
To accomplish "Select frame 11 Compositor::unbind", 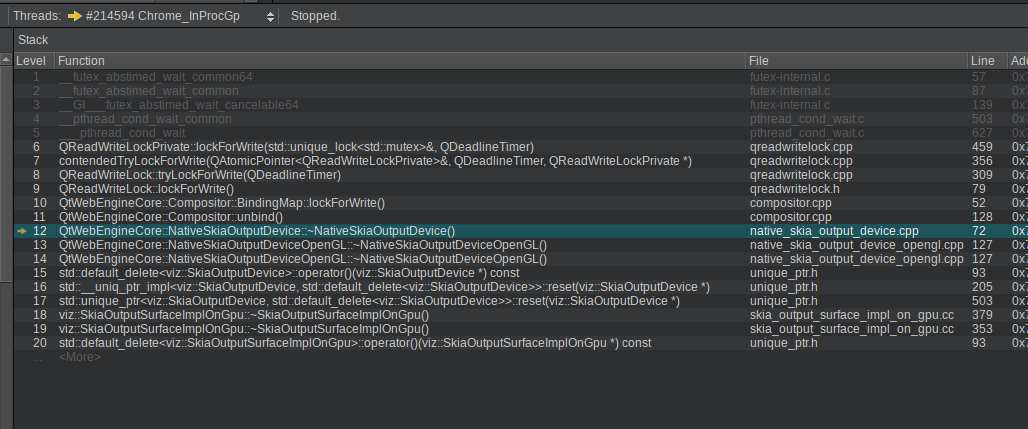I will coord(171,217).
